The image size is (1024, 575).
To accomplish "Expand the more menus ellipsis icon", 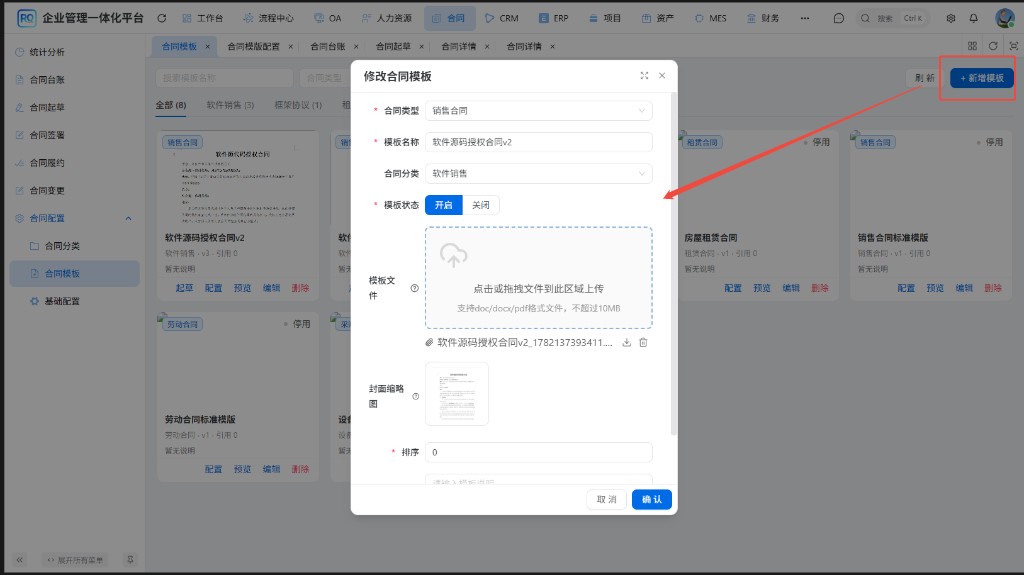I will click(805, 18).
